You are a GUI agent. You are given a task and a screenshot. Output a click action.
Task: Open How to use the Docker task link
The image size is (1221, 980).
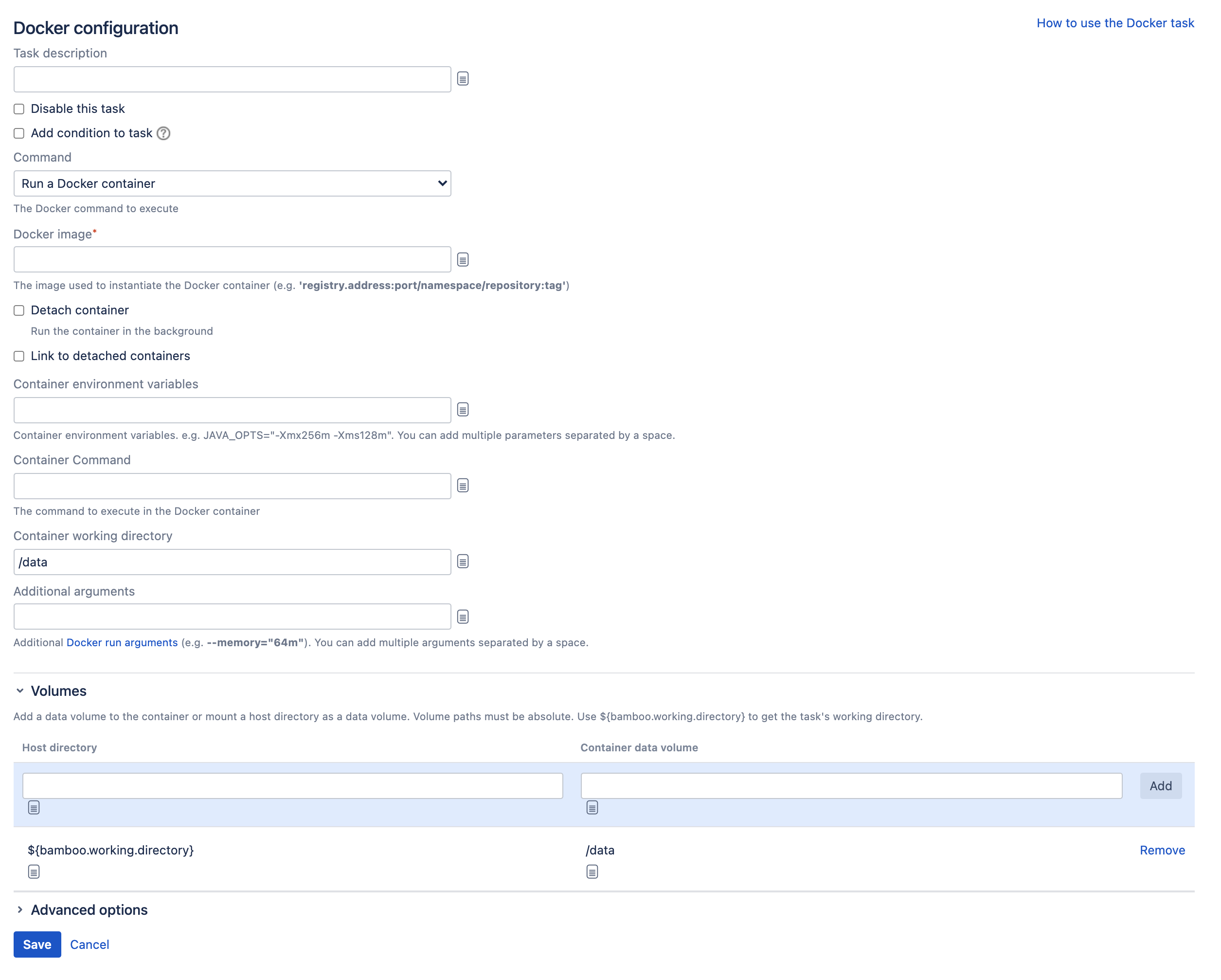[x=1115, y=23]
